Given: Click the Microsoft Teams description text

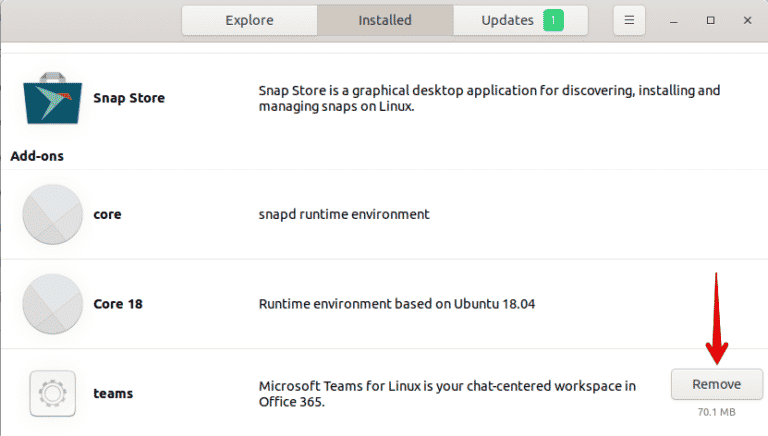Looking at the screenshot, I should (x=447, y=394).
